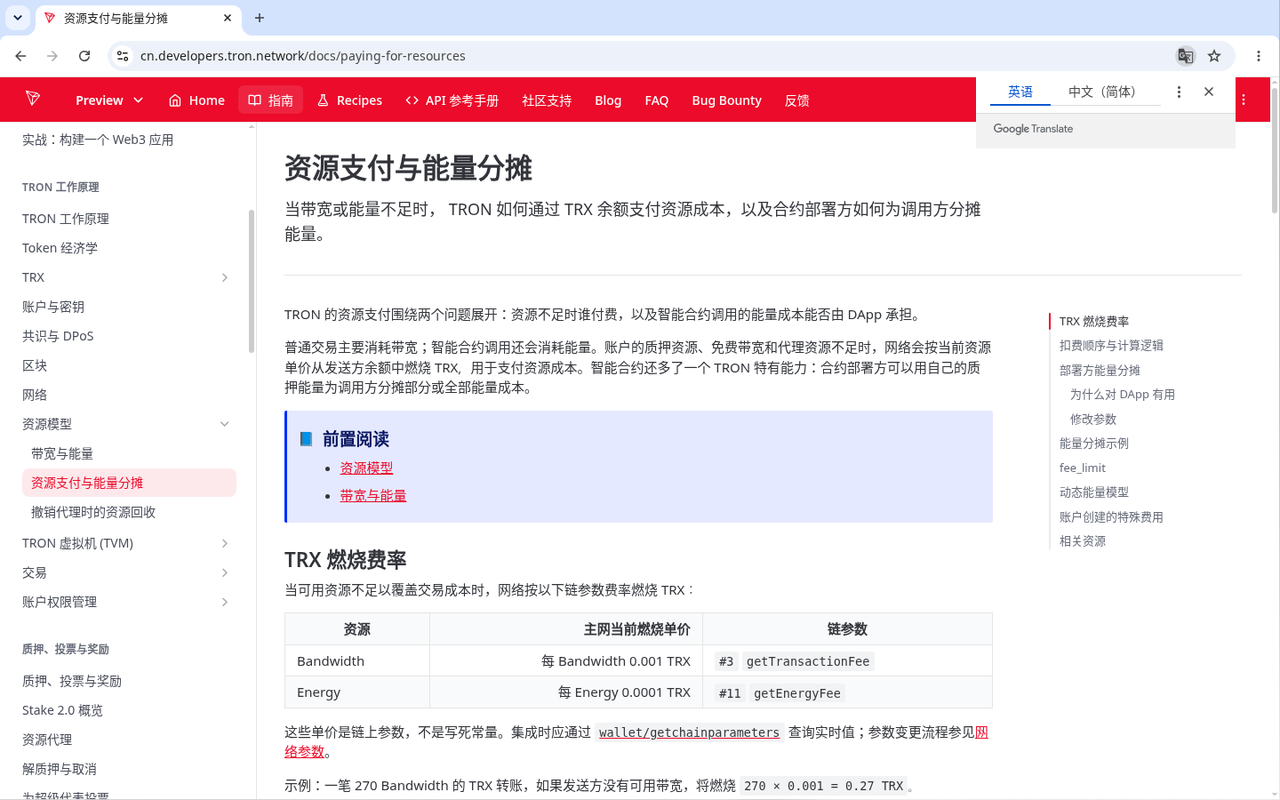
Task: Open the Google Translate icon in address bar
Action: (x=1185, y=56)
